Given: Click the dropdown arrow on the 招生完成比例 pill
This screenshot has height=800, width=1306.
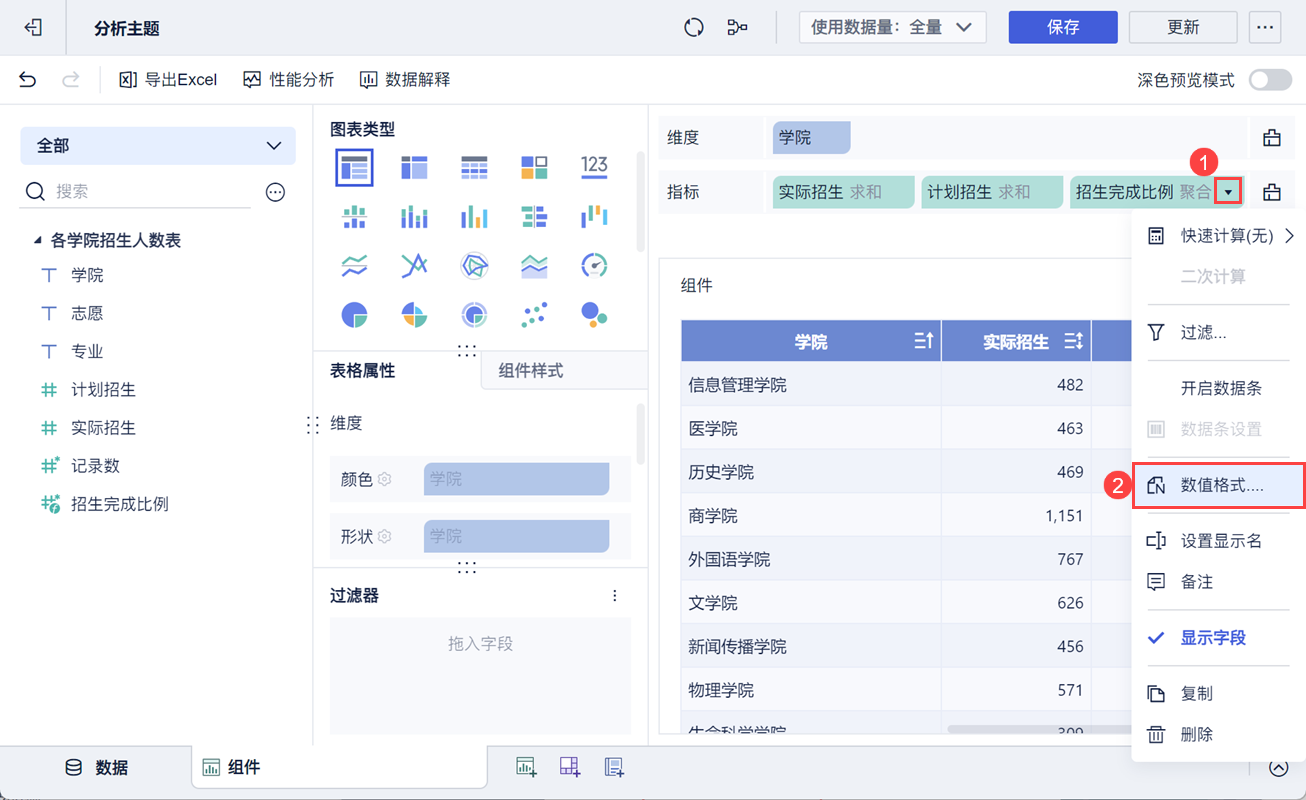Looking at the screenshot, I should pos(1228,192).
